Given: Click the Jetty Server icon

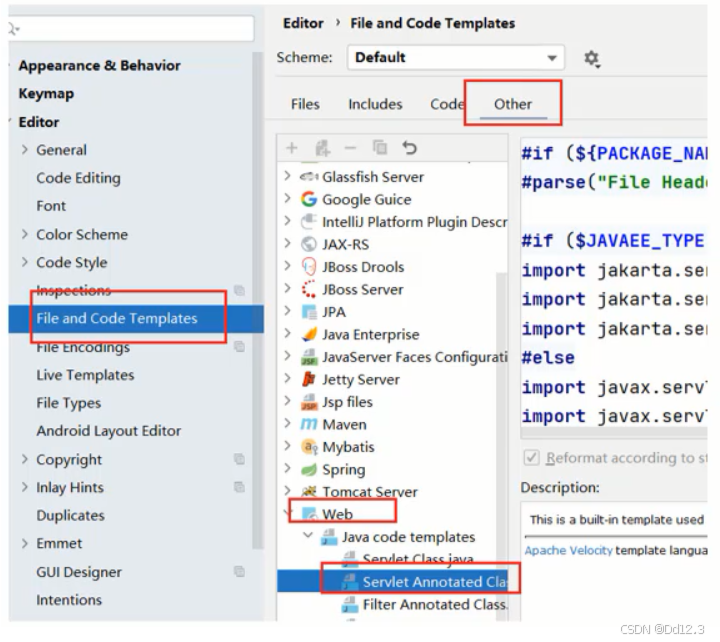Looking at the screenshot, I should (309, 379).
